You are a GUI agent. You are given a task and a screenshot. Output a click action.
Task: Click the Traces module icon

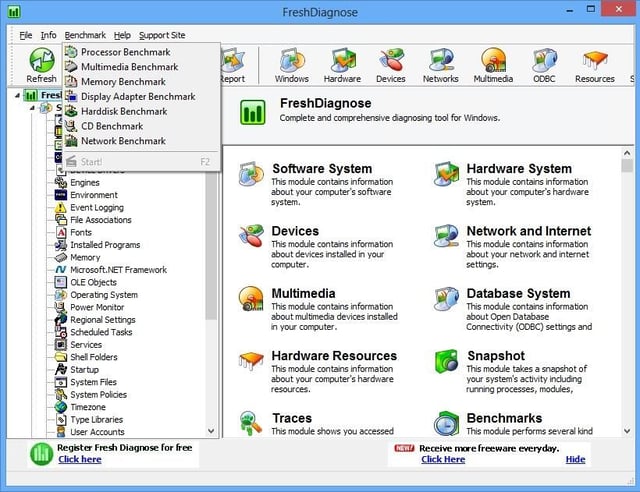click(251, 423)
